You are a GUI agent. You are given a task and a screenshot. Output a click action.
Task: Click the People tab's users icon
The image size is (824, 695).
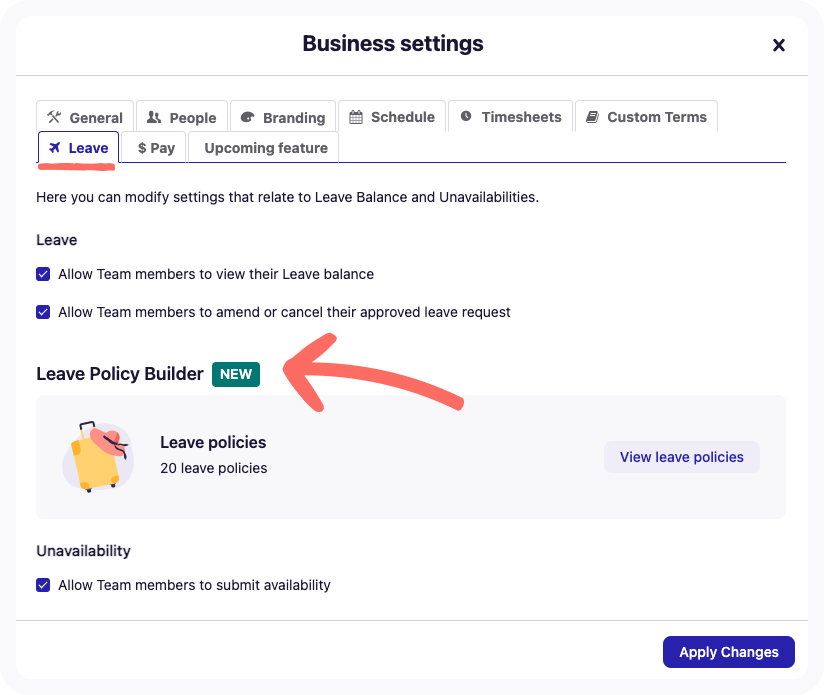point(154,117)
